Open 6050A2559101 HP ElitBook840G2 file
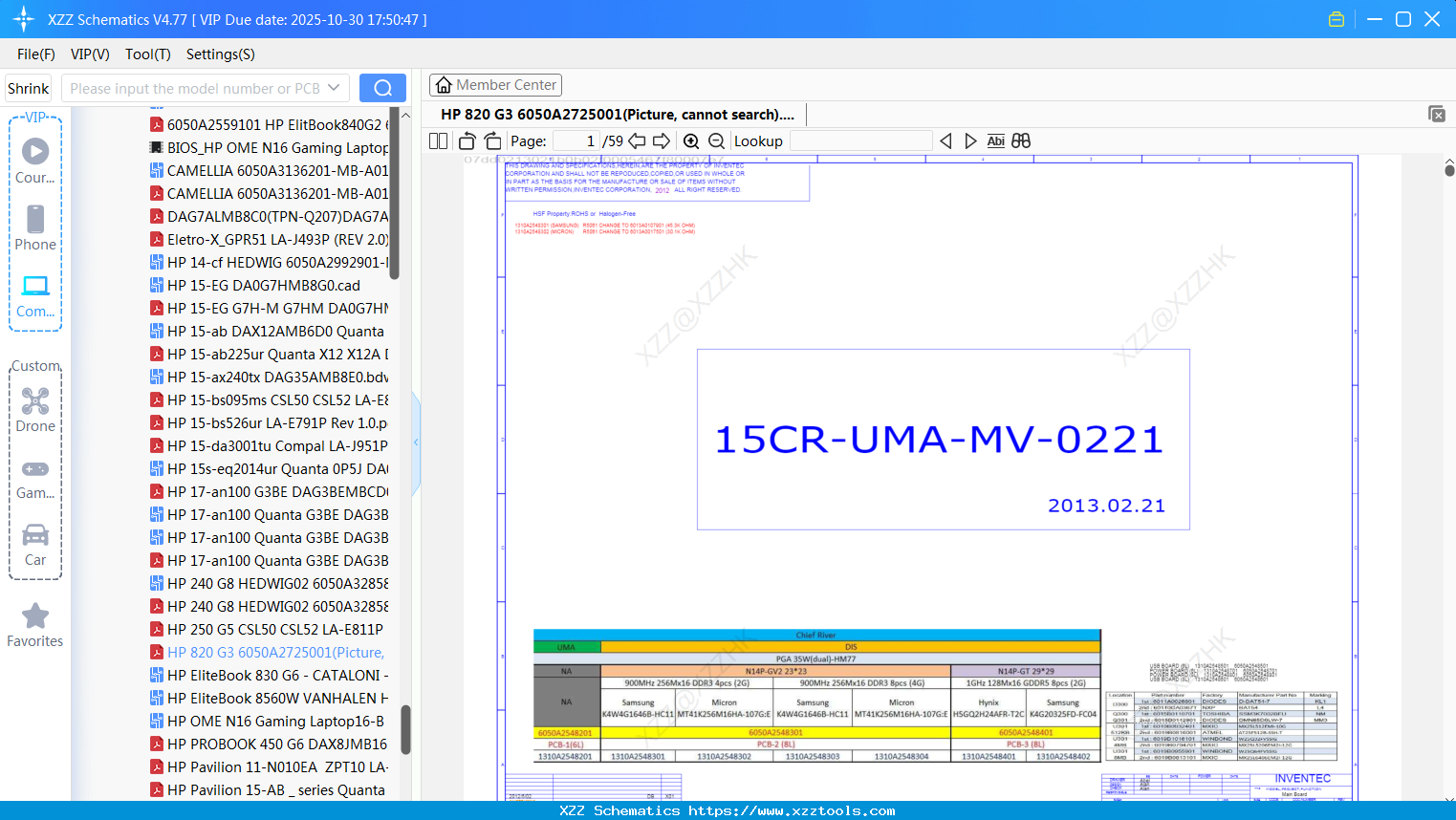 [270, 124]
